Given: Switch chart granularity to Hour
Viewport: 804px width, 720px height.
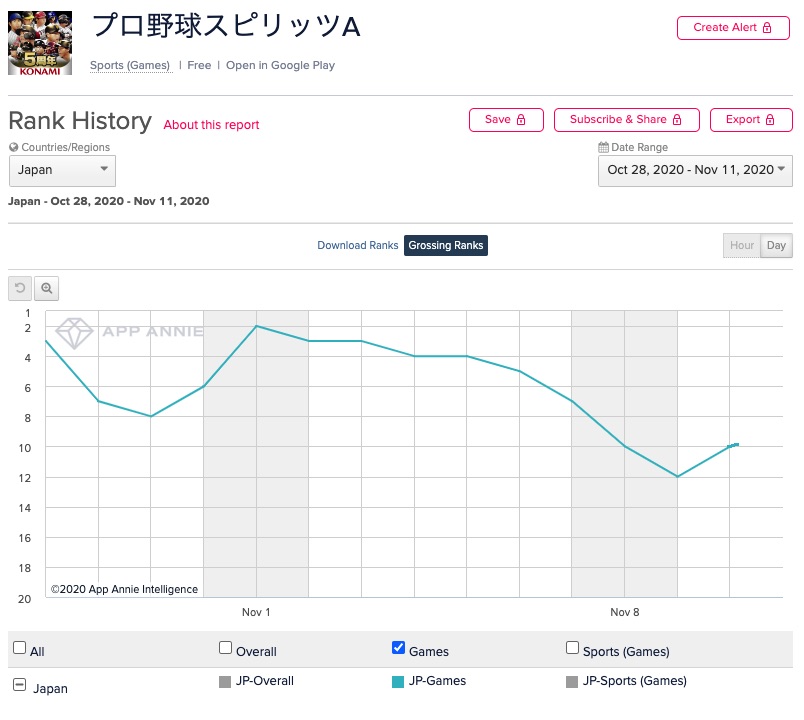Looking at the screenshot, I should pyautogui.click(x=741, y=246).
